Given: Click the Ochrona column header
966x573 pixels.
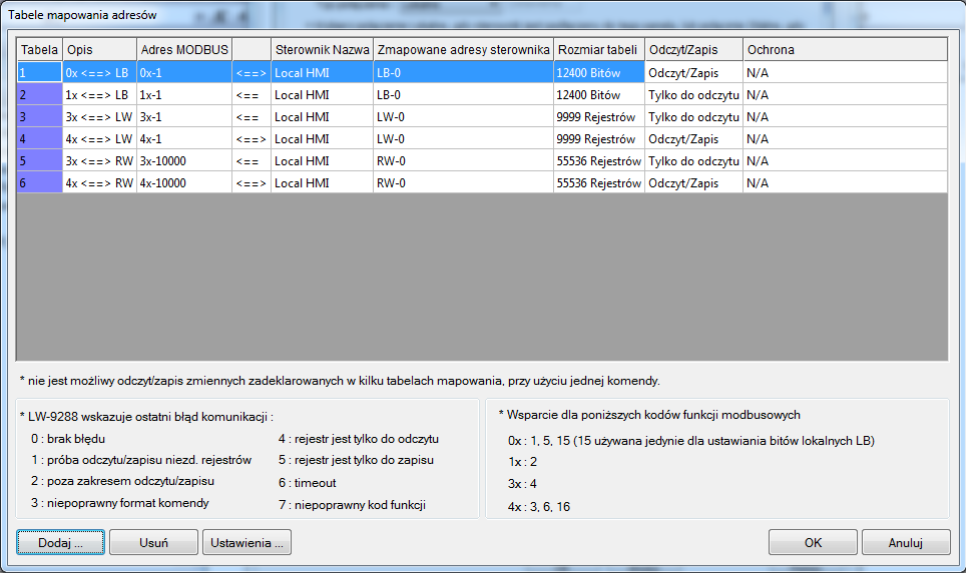Looking at the screenshot, I should pos(845,50).
